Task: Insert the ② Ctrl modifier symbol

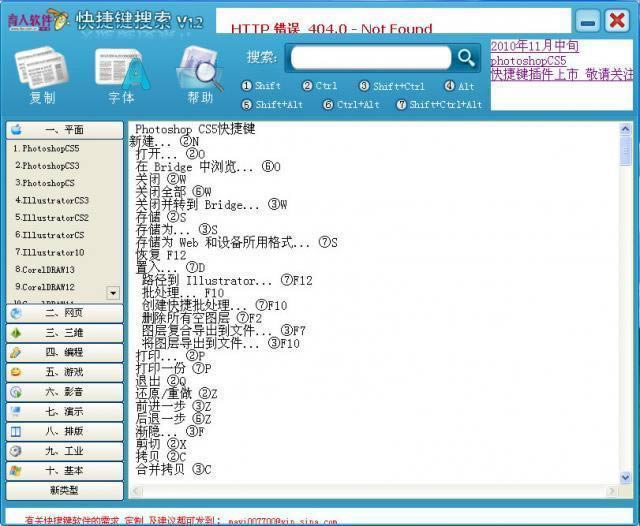Action: [x=320, y=86]
